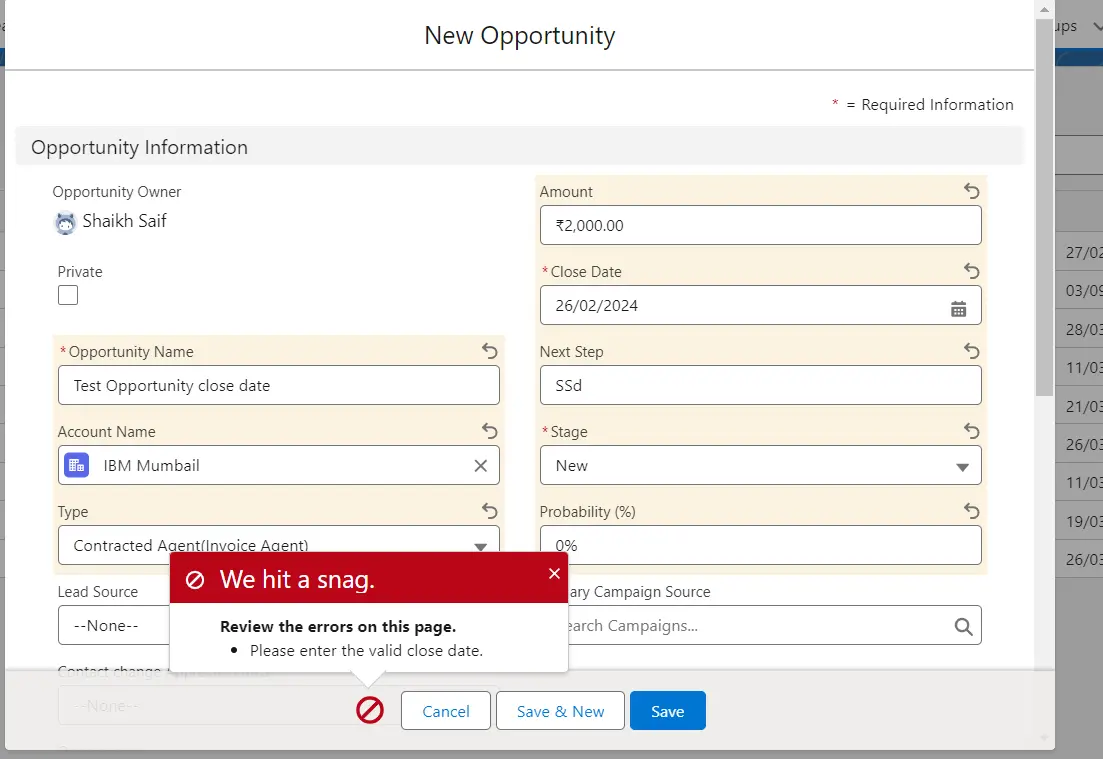Open the Stage dropdown showing New
This screenshot has width=1103, height=759.
[760, 466]
